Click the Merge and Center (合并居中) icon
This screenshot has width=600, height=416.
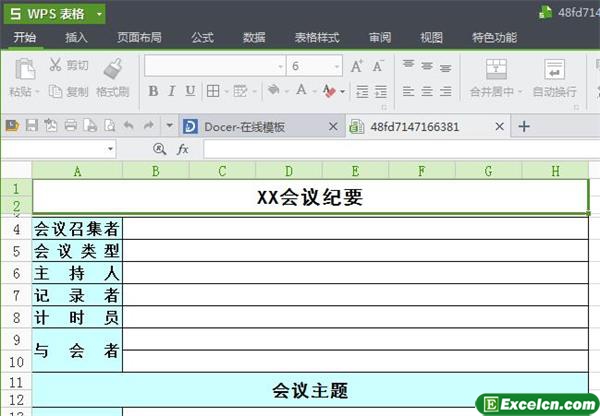pyautogui.click(x=497, y=69)
